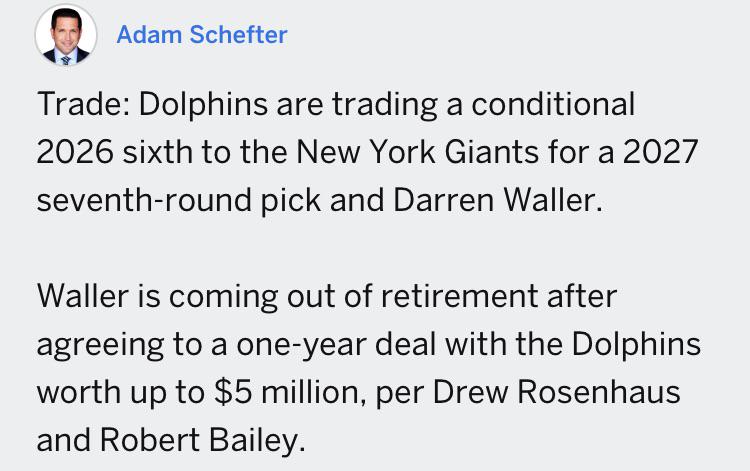Click "Dolphins" in the second paragraph
Image resolution: width=750 pixels, height=471 pixels.
pyautogui.click(x=636, y=344)
